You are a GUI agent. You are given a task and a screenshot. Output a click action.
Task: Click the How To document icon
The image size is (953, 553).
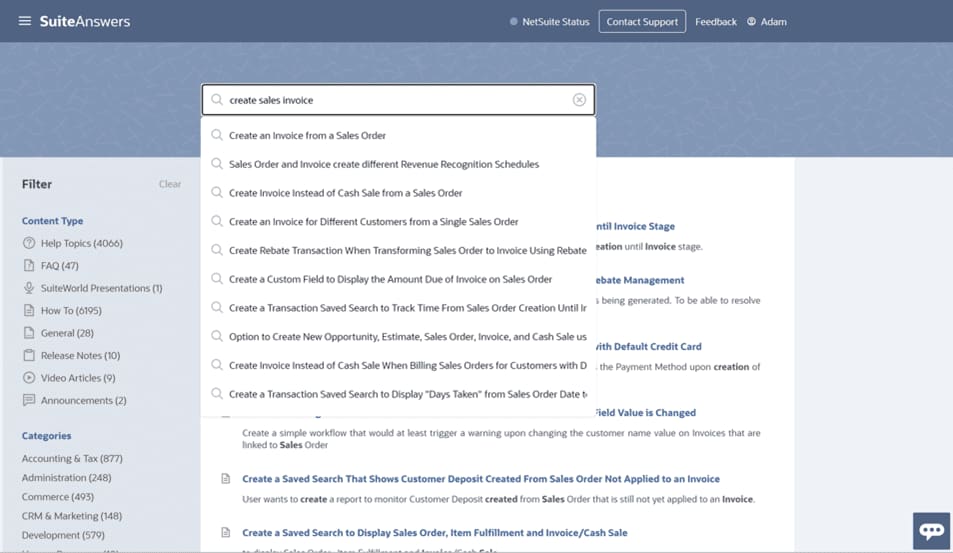tap(29, 311)
